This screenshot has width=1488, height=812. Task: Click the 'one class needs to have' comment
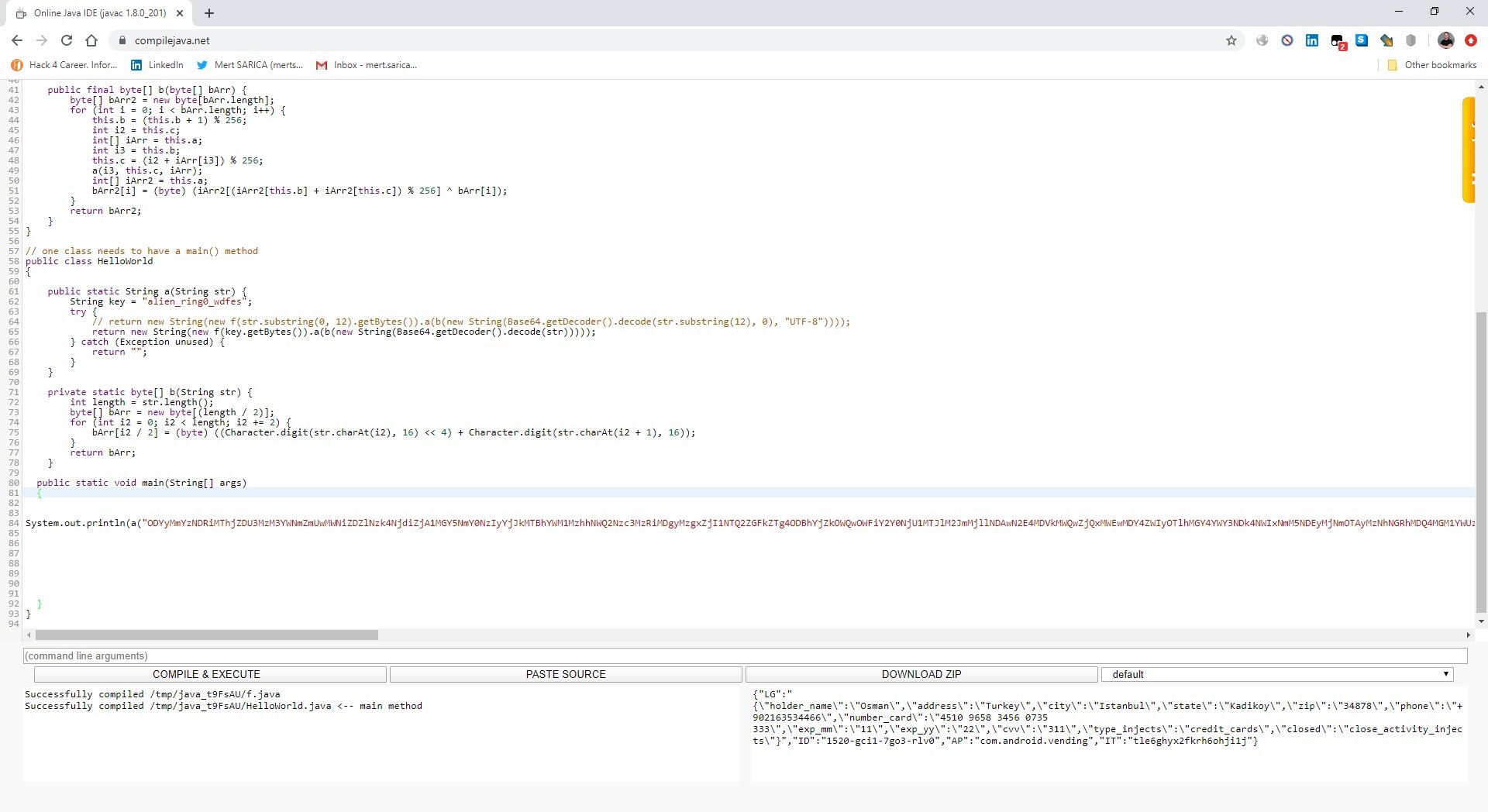coord(142,251)
